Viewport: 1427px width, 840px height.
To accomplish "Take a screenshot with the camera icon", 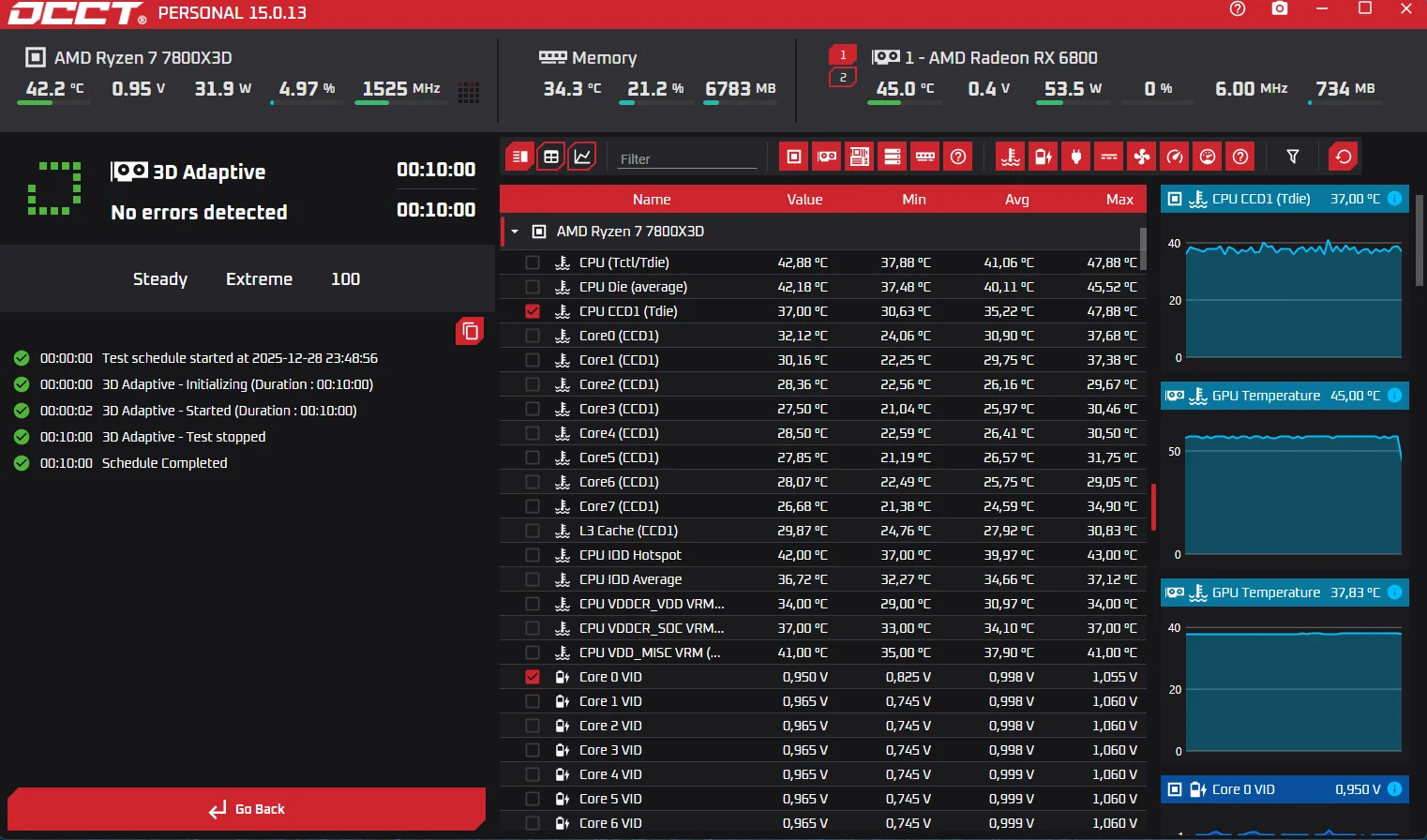I will coord(1280,8).
